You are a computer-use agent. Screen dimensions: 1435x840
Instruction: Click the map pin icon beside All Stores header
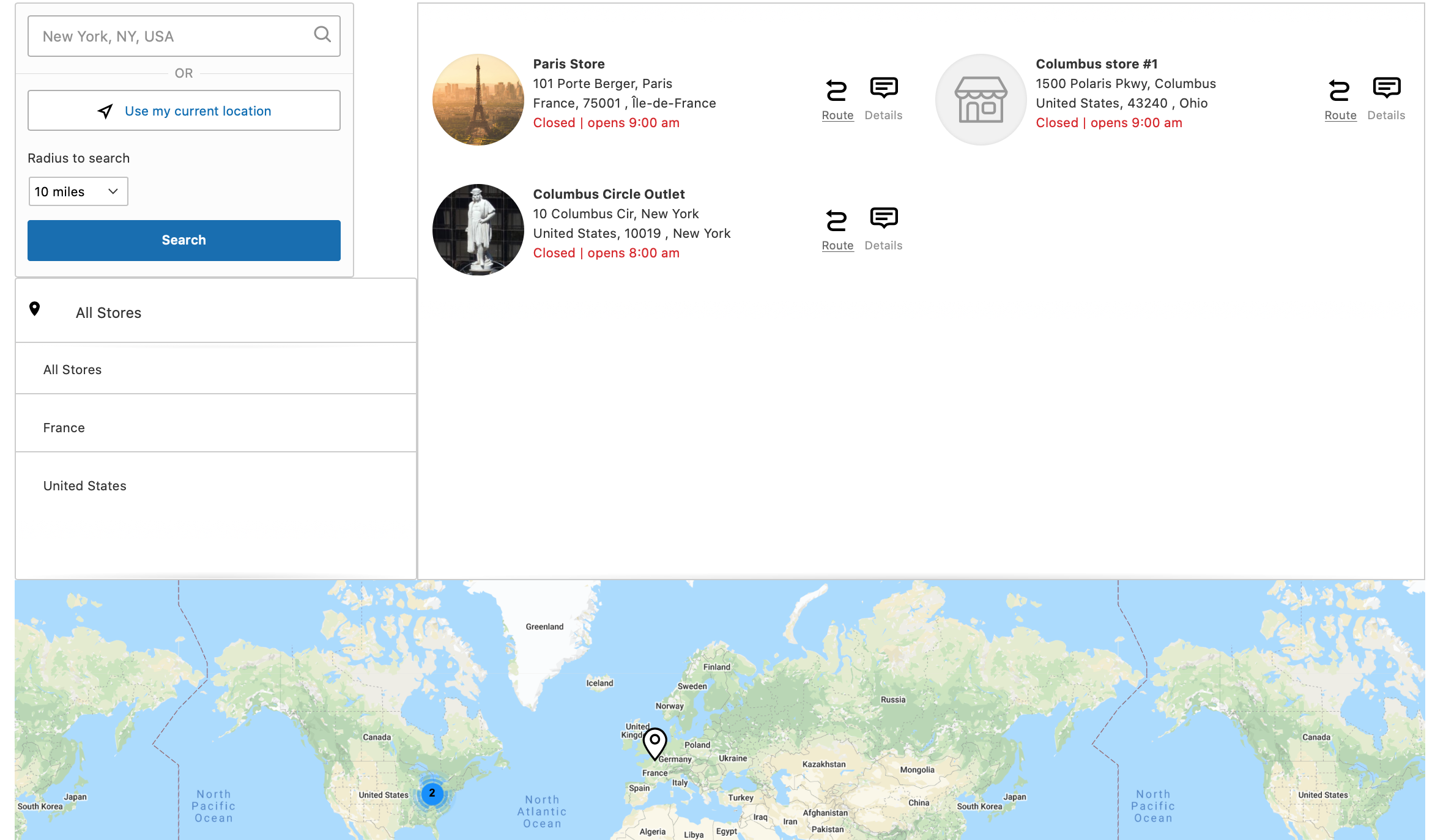35,309
